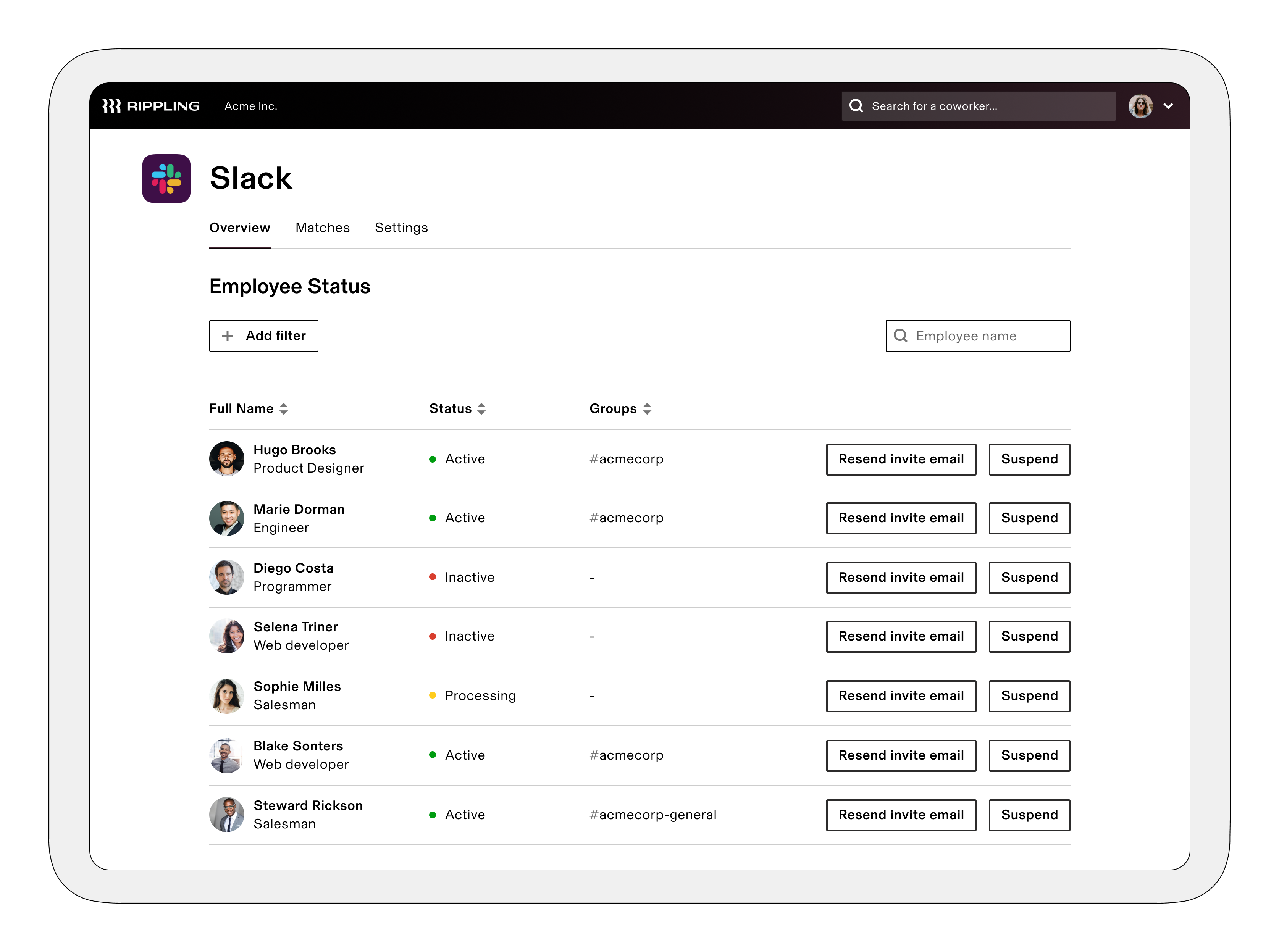Focus the Employee name search field

(977, 336)
